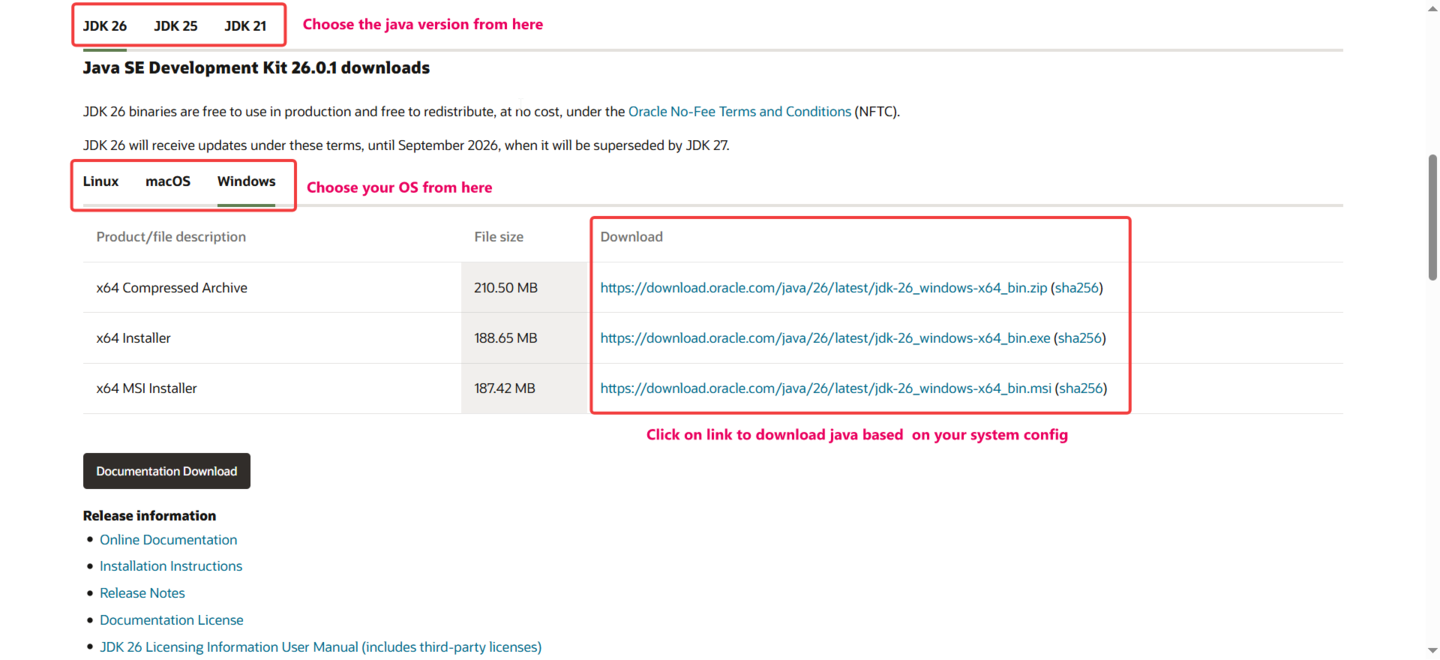Click the page's vertical scrollbar thumb
Screen dimensions: 1440x660
(x=1432, y=217)
